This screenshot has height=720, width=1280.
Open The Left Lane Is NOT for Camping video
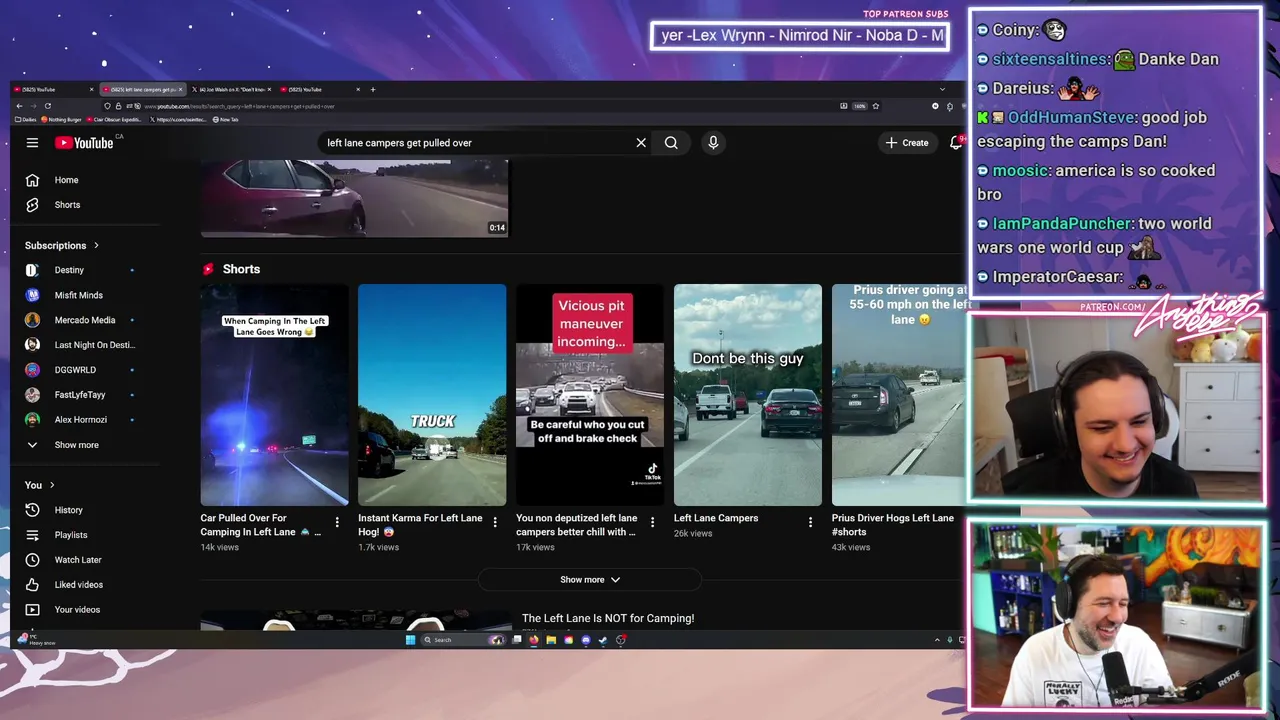pos(608,618)
